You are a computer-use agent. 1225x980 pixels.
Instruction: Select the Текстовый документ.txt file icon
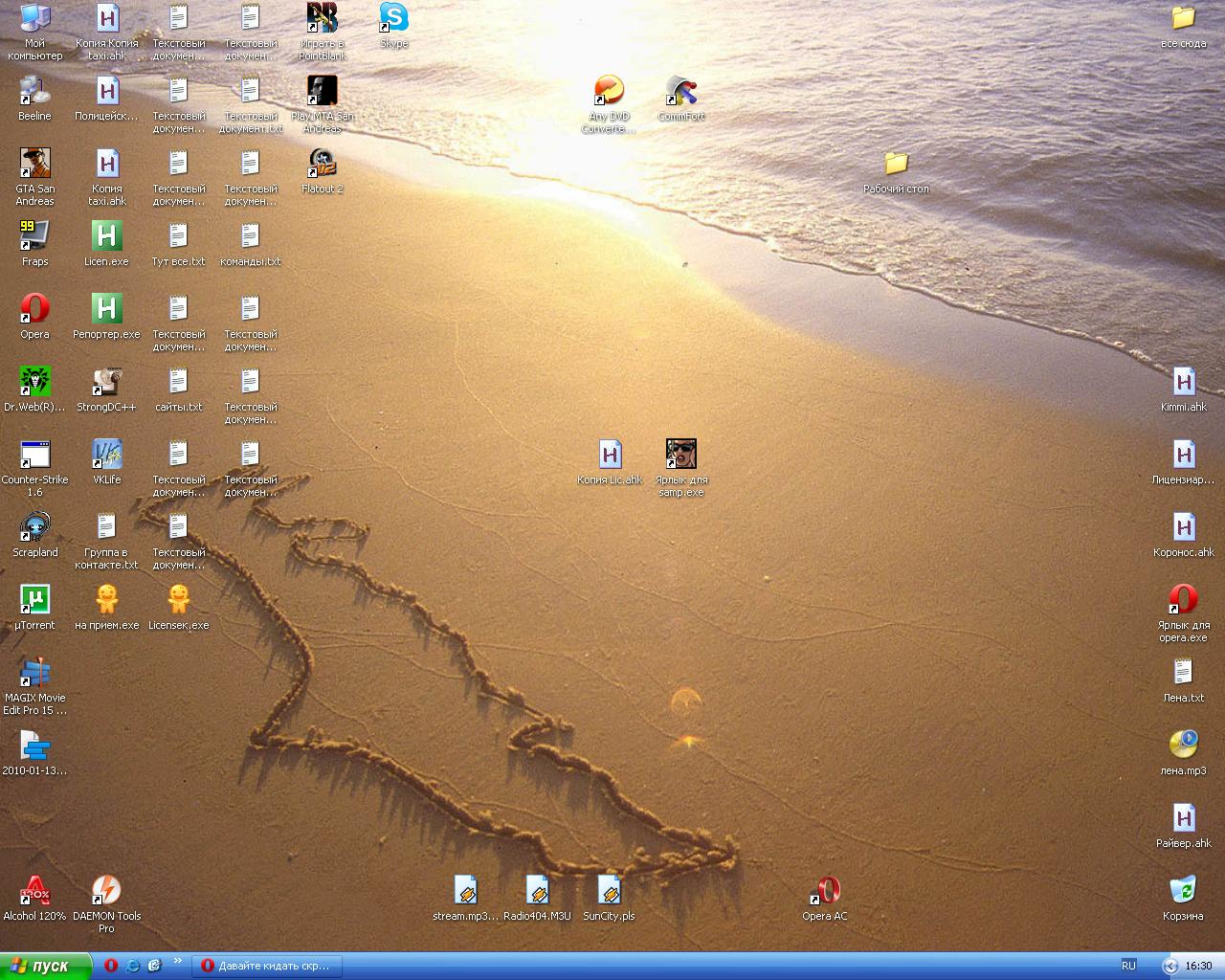coord(251,104)
